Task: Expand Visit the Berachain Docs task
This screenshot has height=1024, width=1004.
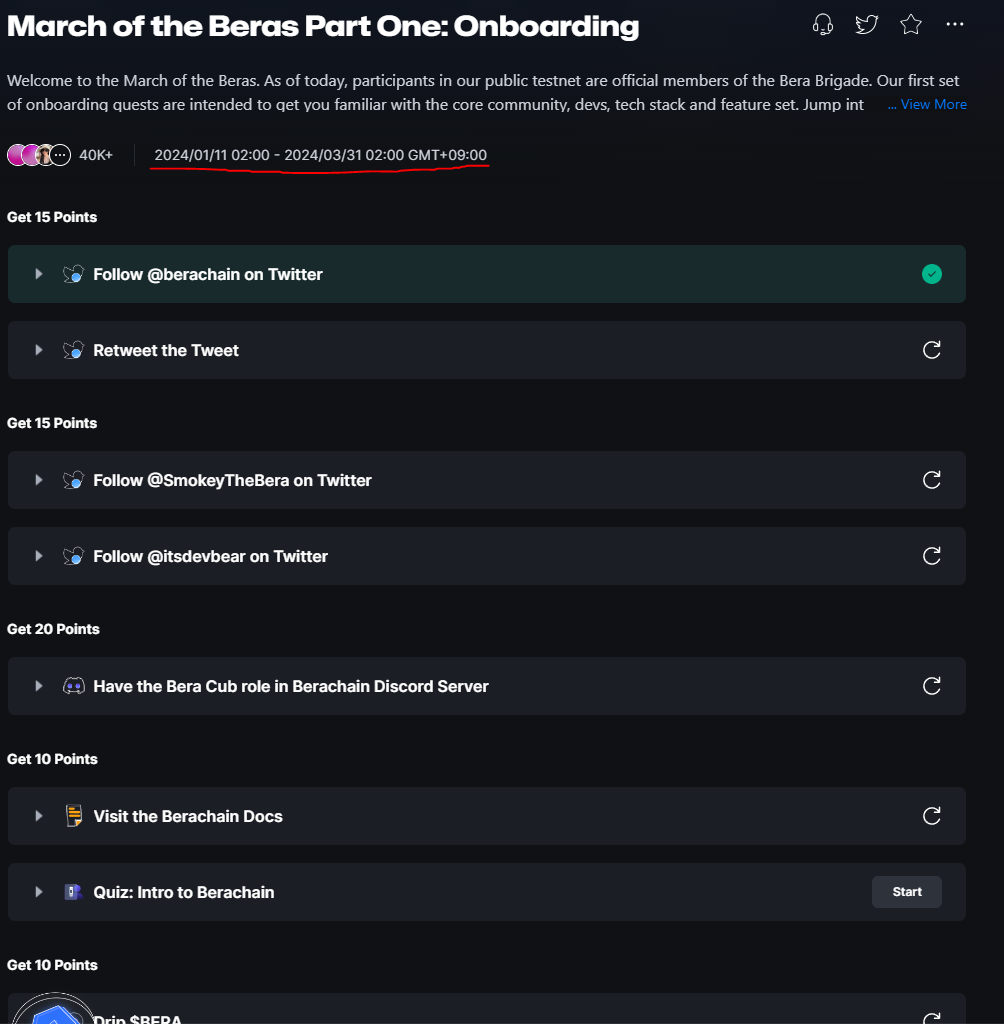Action: (39, 816)
